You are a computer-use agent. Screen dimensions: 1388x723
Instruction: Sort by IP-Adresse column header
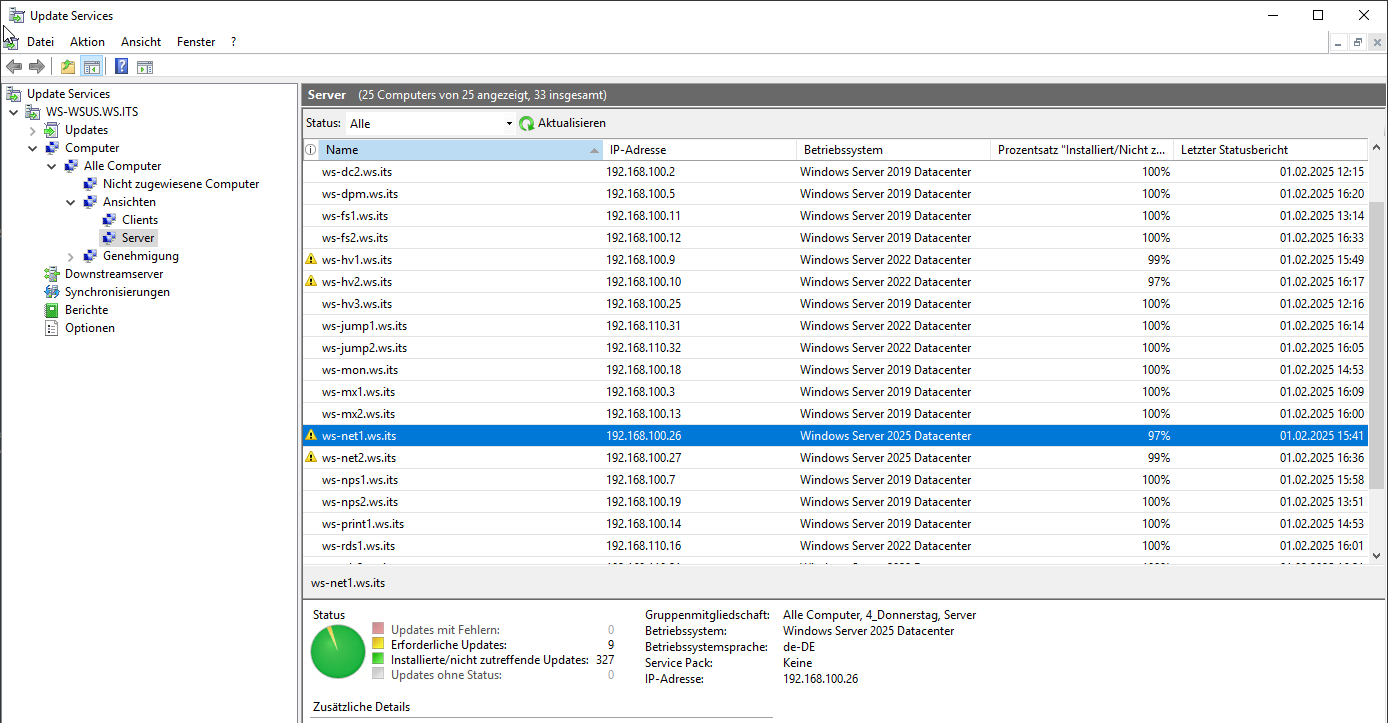coord(700,150)
